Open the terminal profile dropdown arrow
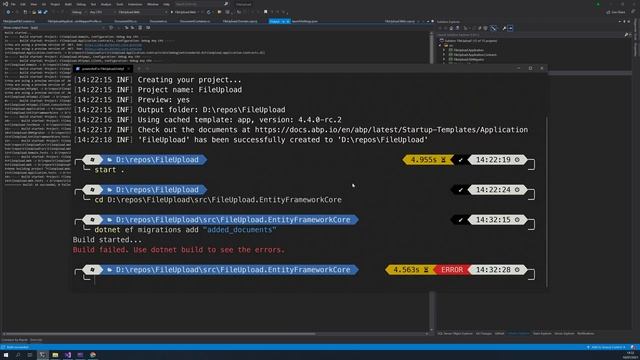 (147, 69)
